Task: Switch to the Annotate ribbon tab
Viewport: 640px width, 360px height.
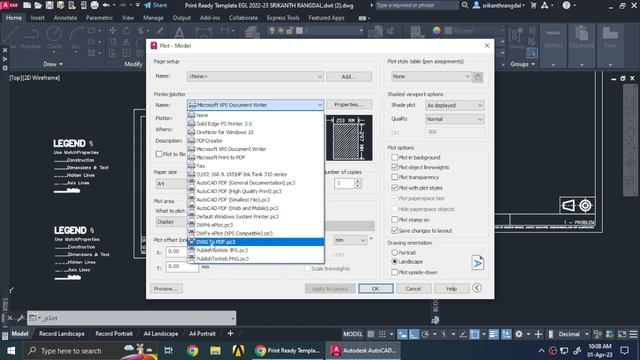Action: pos(65,18)
